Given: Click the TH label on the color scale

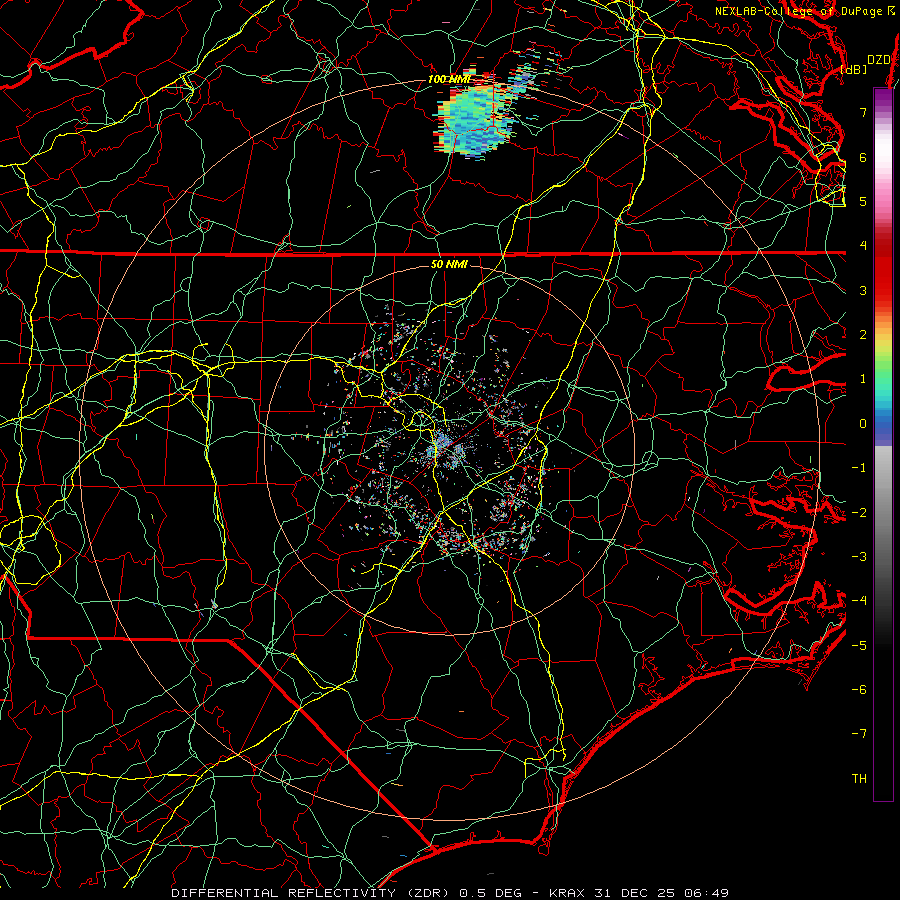Looking at the screenshot, I should (x=859, y=779).
